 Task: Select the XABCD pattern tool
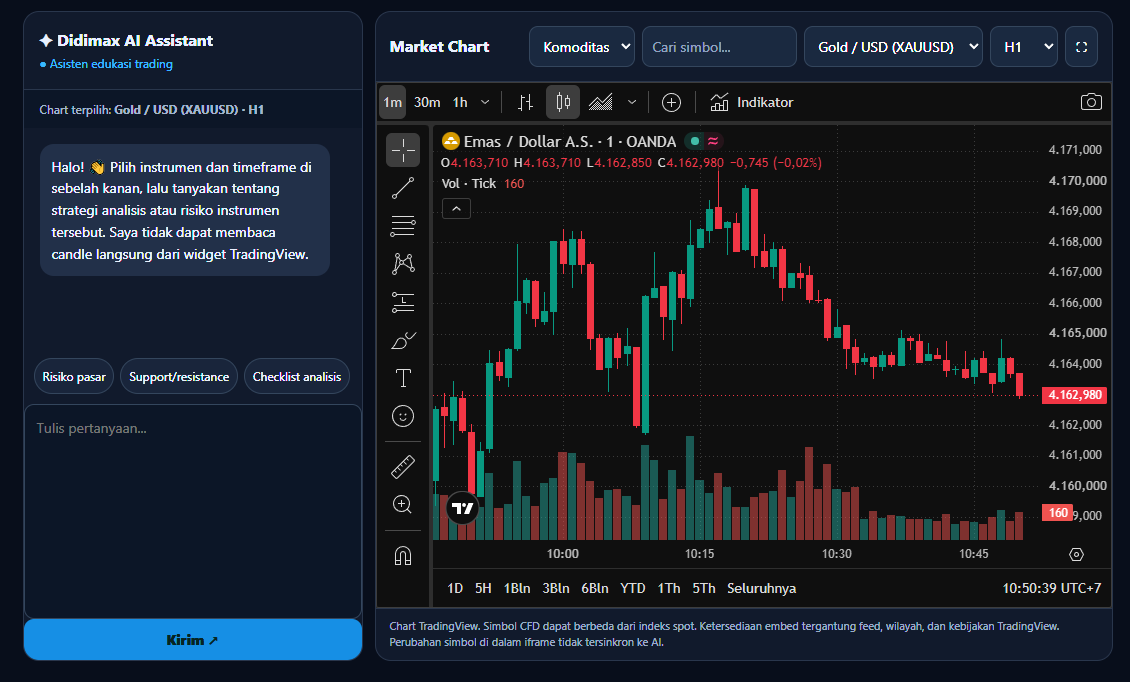(x=403, y=264)
